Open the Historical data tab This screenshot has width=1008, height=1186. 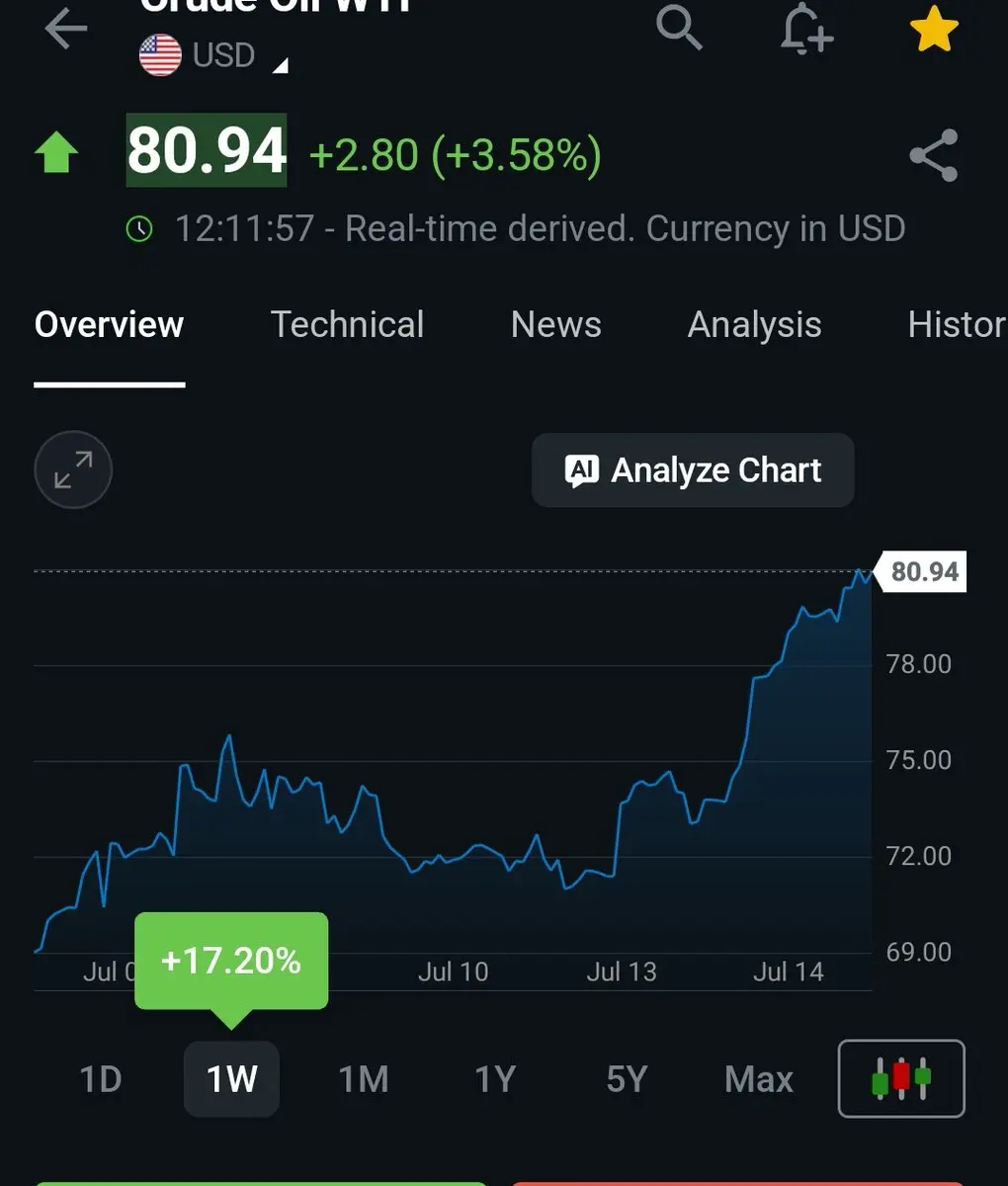tap(957, 324)
